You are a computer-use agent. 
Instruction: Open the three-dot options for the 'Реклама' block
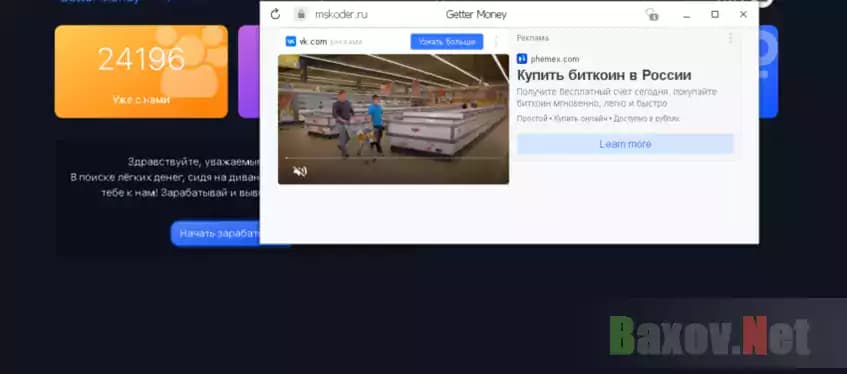(x=730, y=38)
